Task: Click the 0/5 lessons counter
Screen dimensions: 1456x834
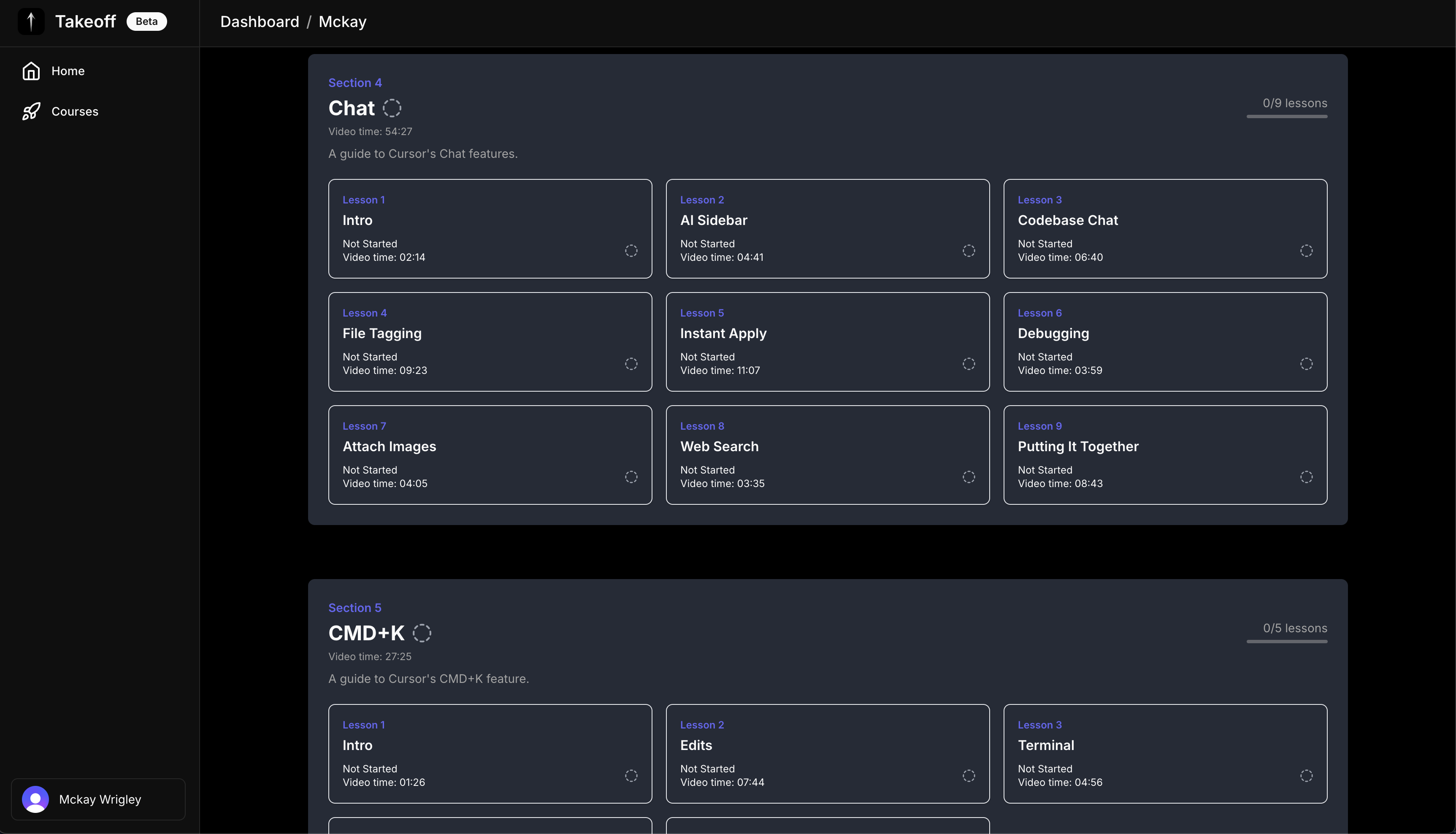Action: [1295, 628]
